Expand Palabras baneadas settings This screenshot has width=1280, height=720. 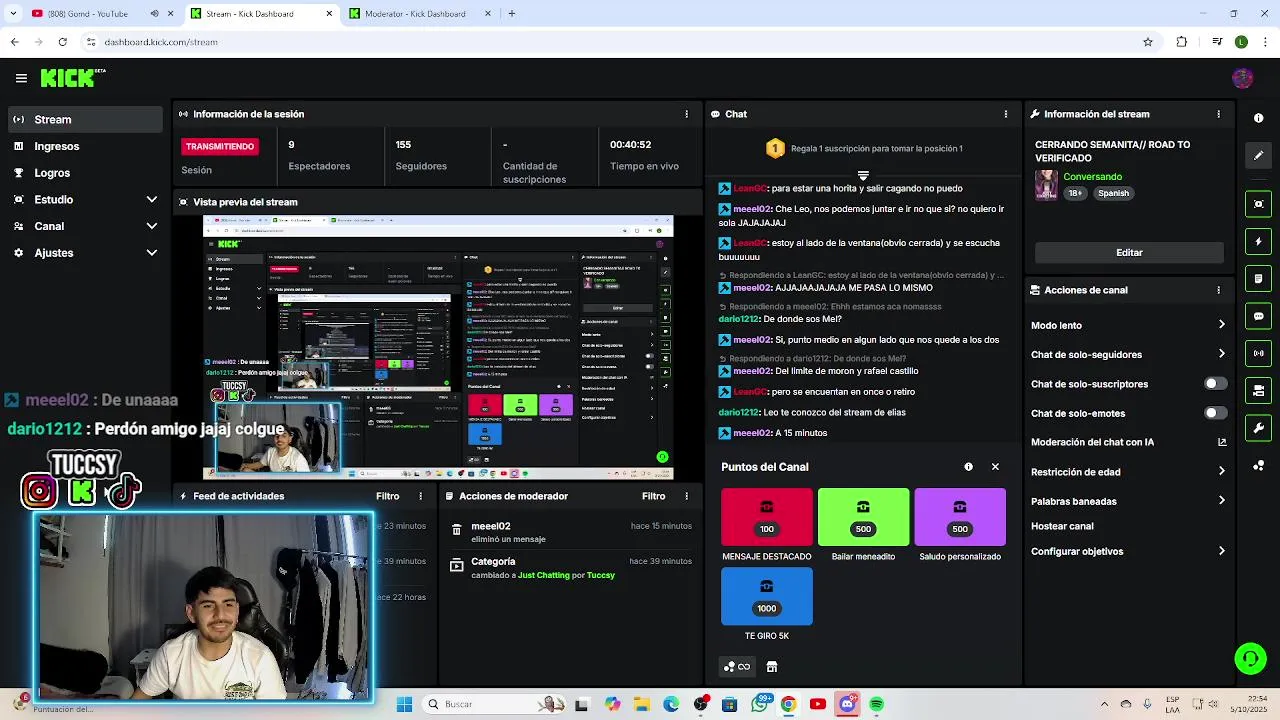click(x=1221, y=501)
